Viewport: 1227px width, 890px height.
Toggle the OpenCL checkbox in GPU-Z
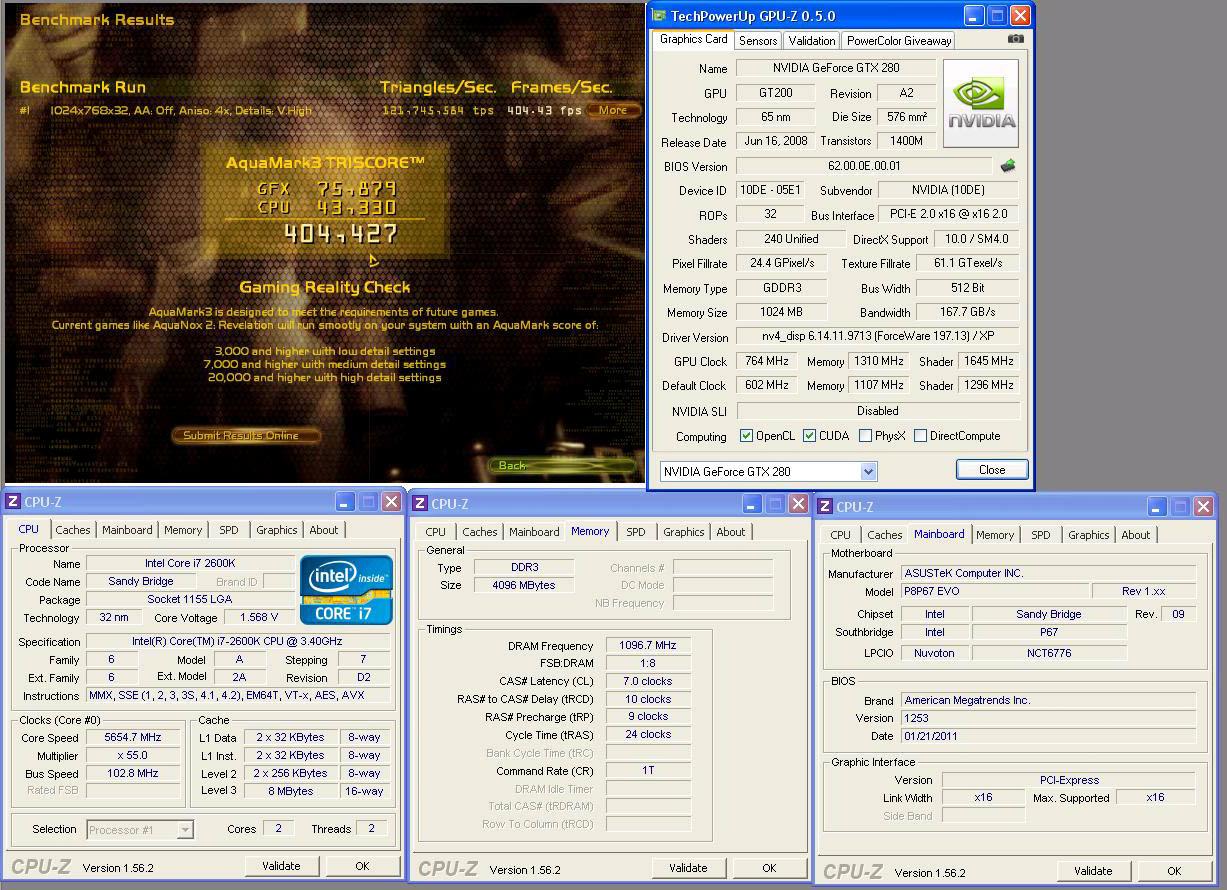point(746,436)
